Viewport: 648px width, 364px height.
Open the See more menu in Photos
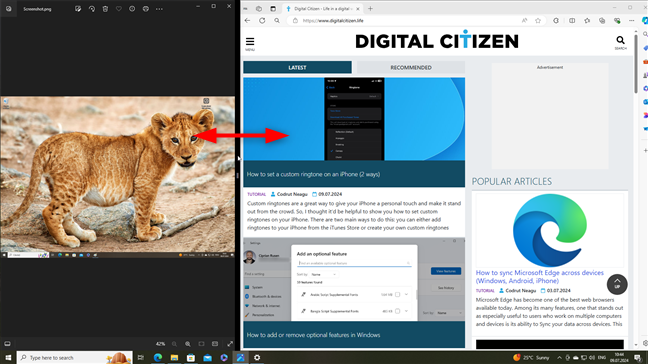[159, 9]
